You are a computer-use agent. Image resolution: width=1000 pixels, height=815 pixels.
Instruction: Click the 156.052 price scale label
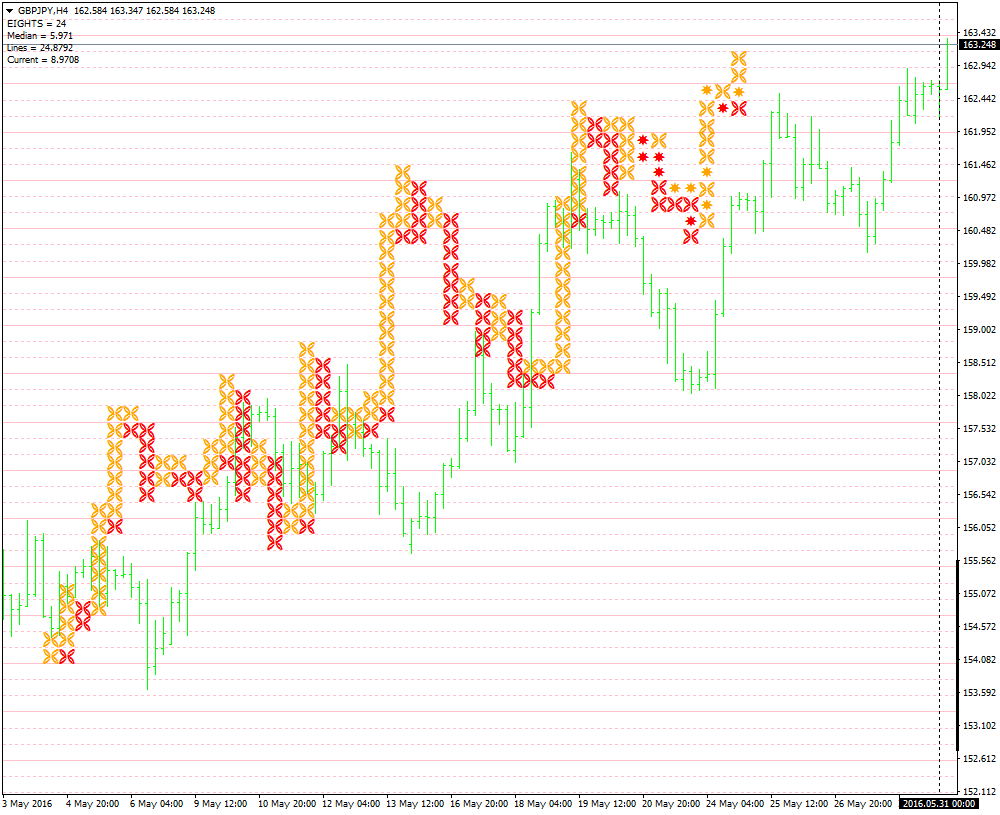pyautogui.click(x=979, y=527)
